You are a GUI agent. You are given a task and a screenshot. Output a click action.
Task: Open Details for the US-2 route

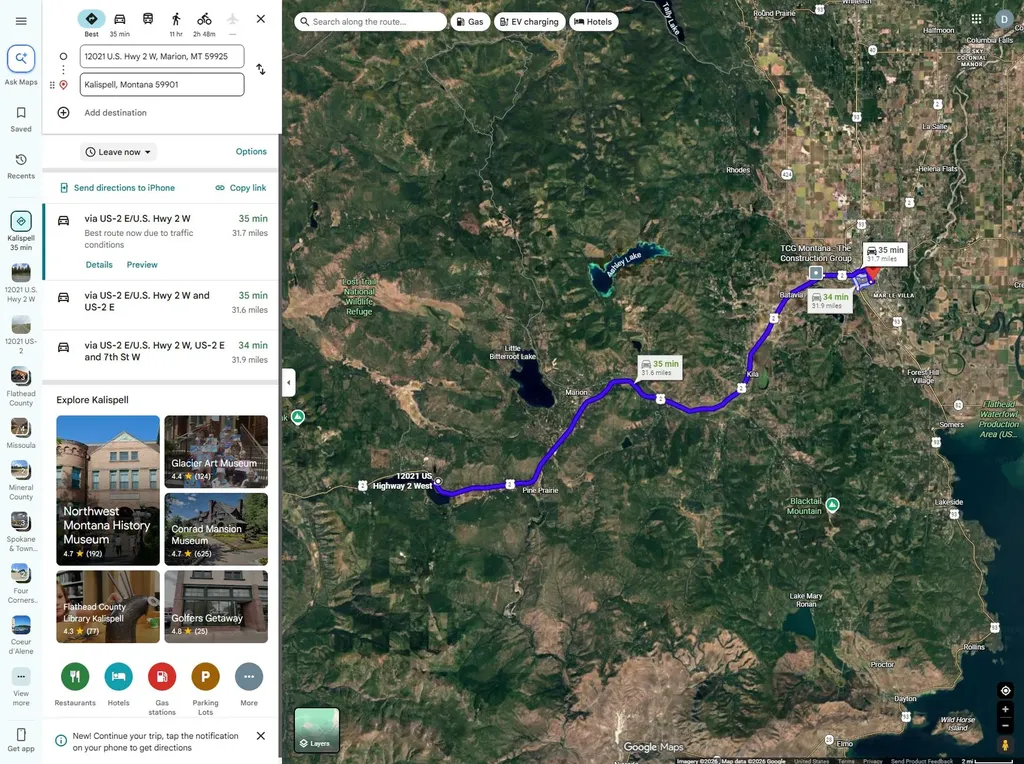99,264
